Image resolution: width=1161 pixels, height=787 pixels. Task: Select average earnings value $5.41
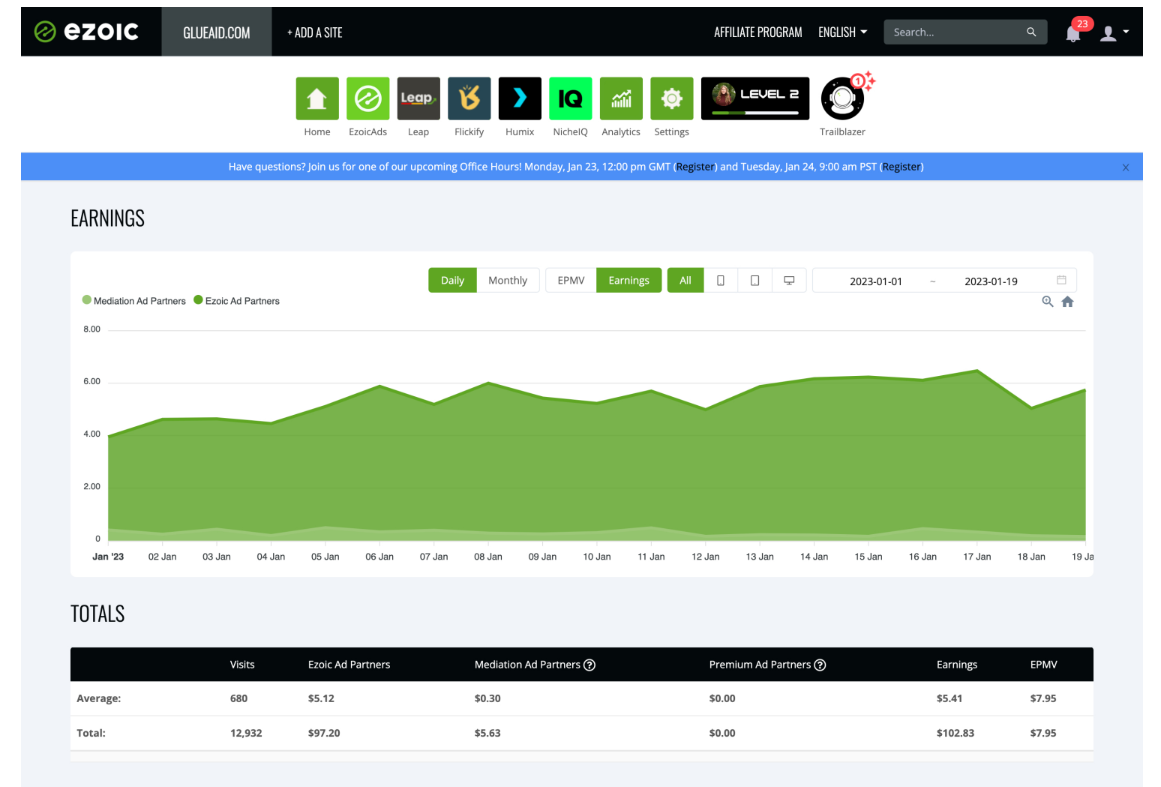949,698
